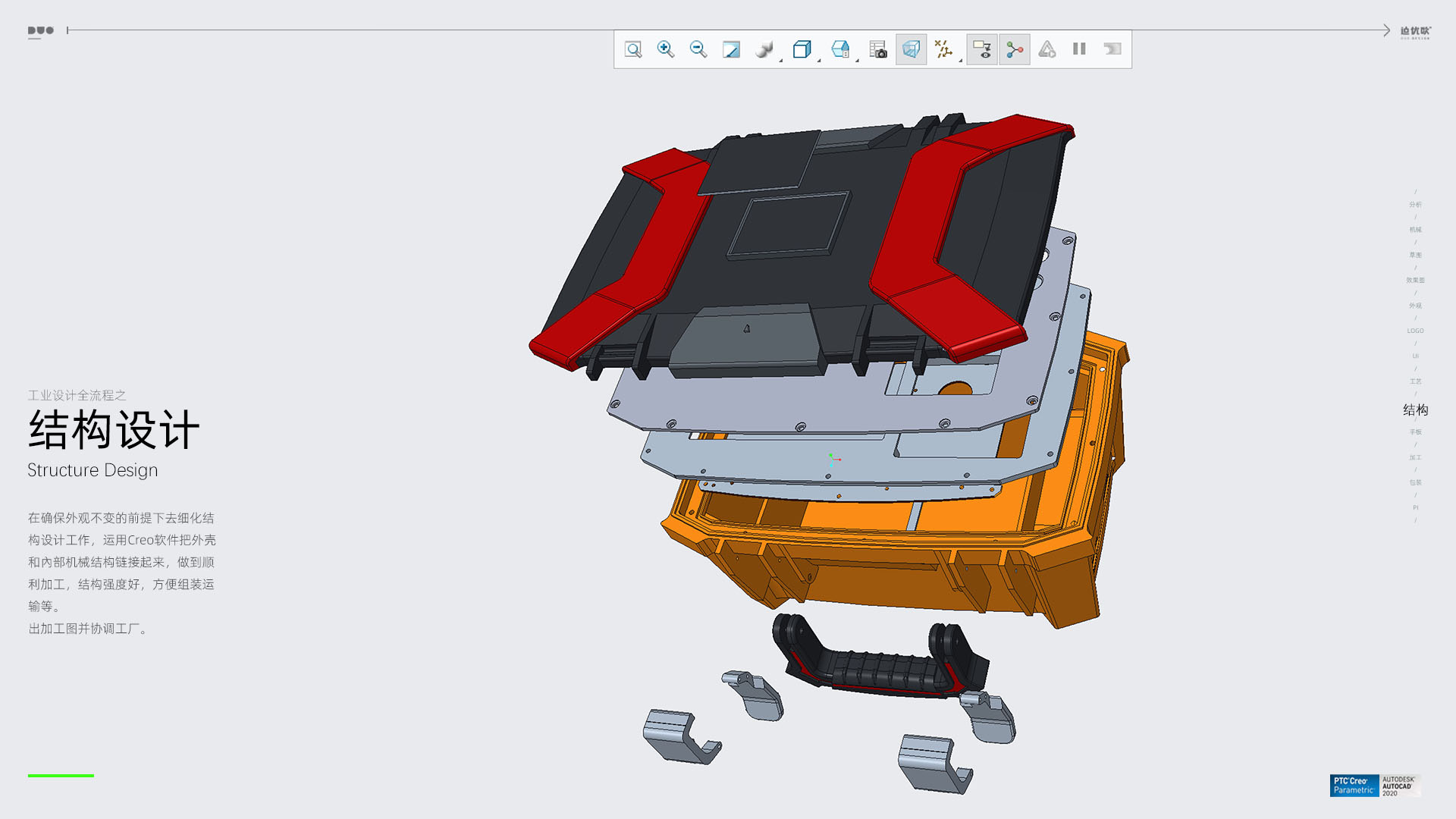
Task: Go to the 效果图 section in side navigation
Action: (x=1415, y=281)
